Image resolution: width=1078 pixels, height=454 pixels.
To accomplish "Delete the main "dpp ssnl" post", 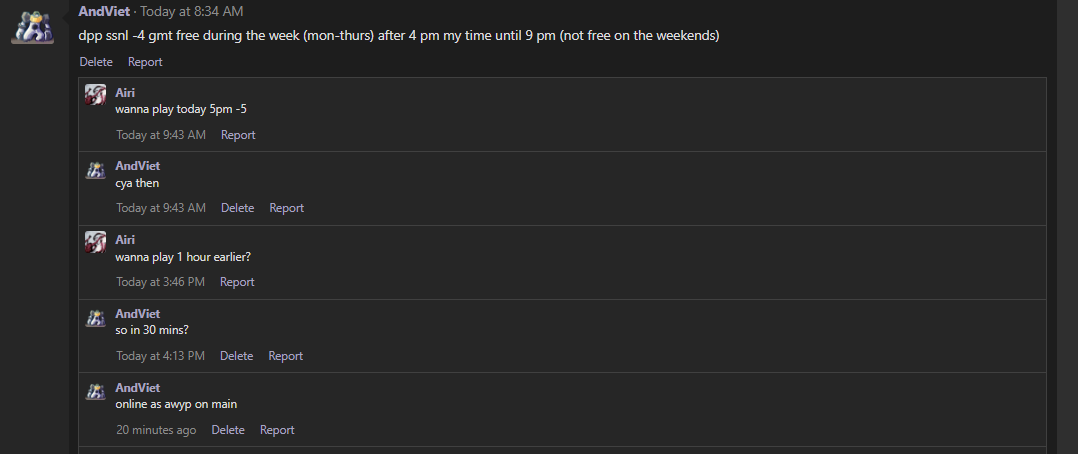I will click(96, 62).
